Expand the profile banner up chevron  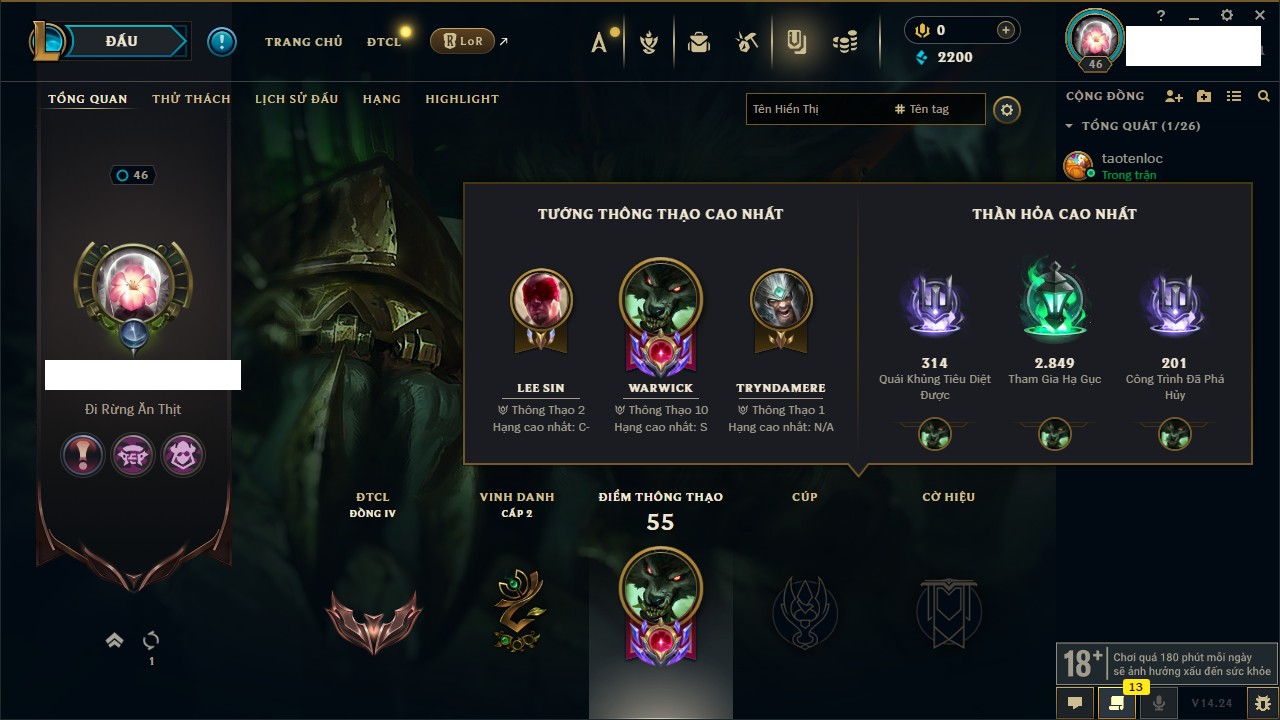(115, 640)
